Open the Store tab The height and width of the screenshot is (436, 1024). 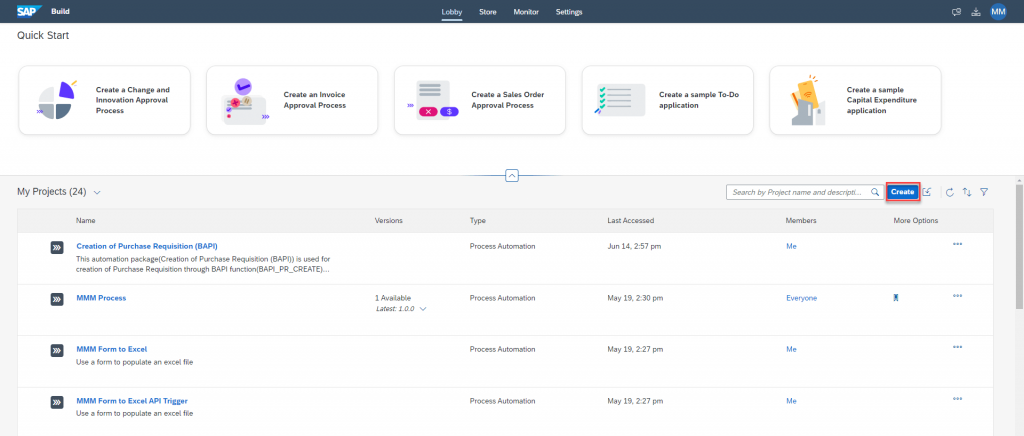(x=488, y=12)
